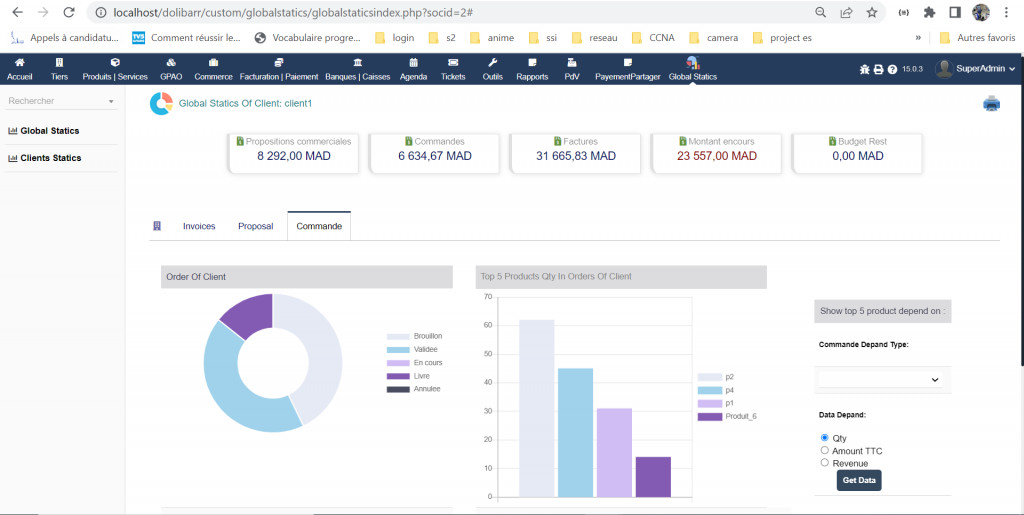Click the browser address bar
The height and width of the screenshot is (515, 1024).
point(450,13)
